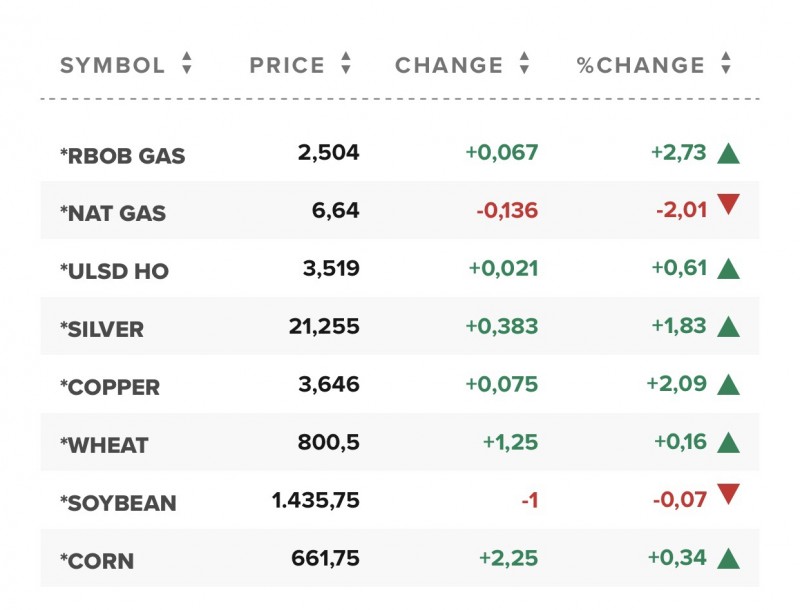Sort table by the PRICE column arrows
The height and width of the screenshot is (610, 800).
tap(345, 65)
